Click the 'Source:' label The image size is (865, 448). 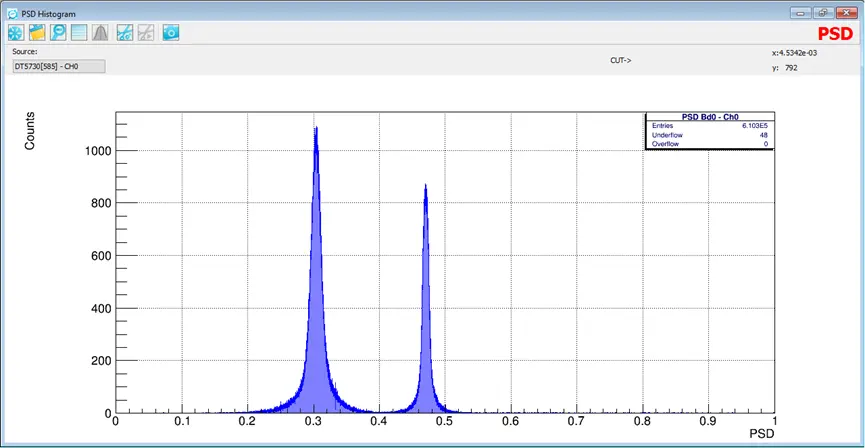point(25,51)
